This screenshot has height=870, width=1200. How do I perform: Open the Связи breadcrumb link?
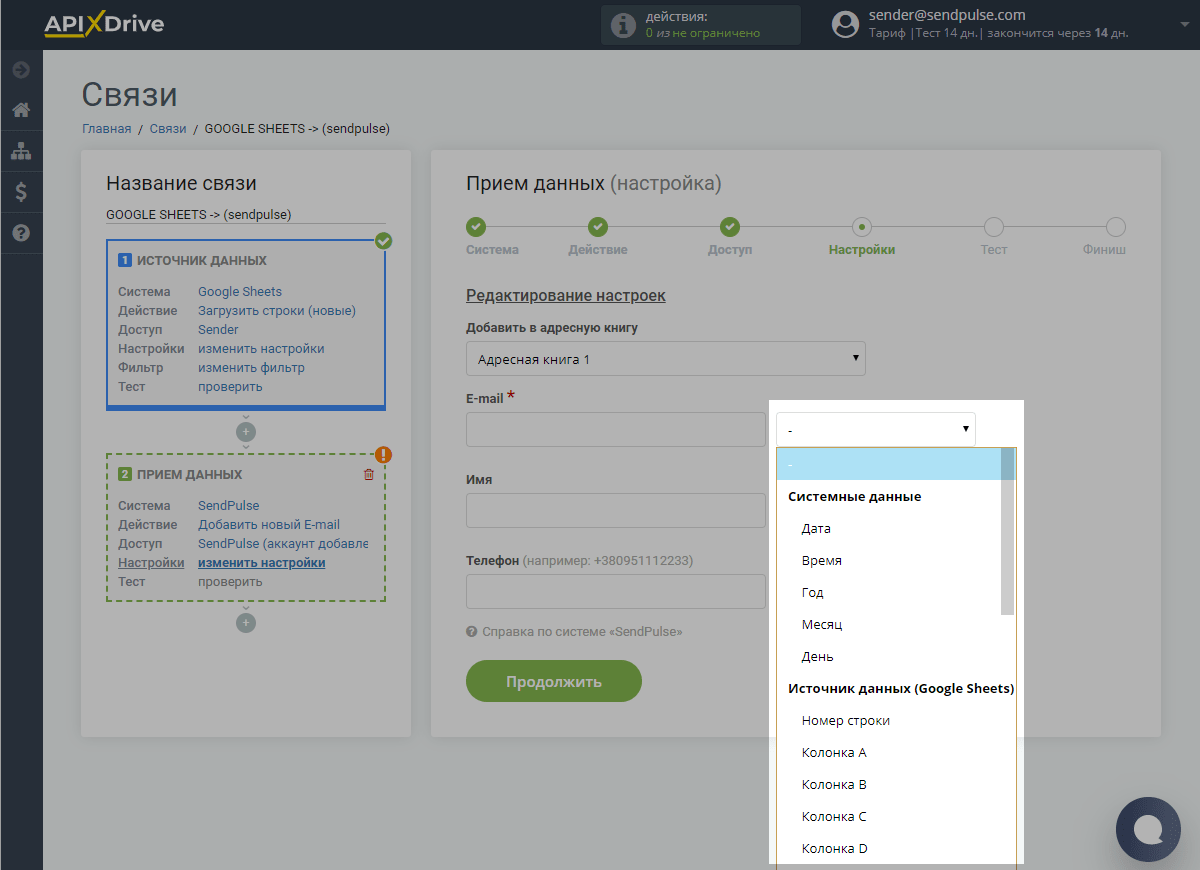click(168, 128)
